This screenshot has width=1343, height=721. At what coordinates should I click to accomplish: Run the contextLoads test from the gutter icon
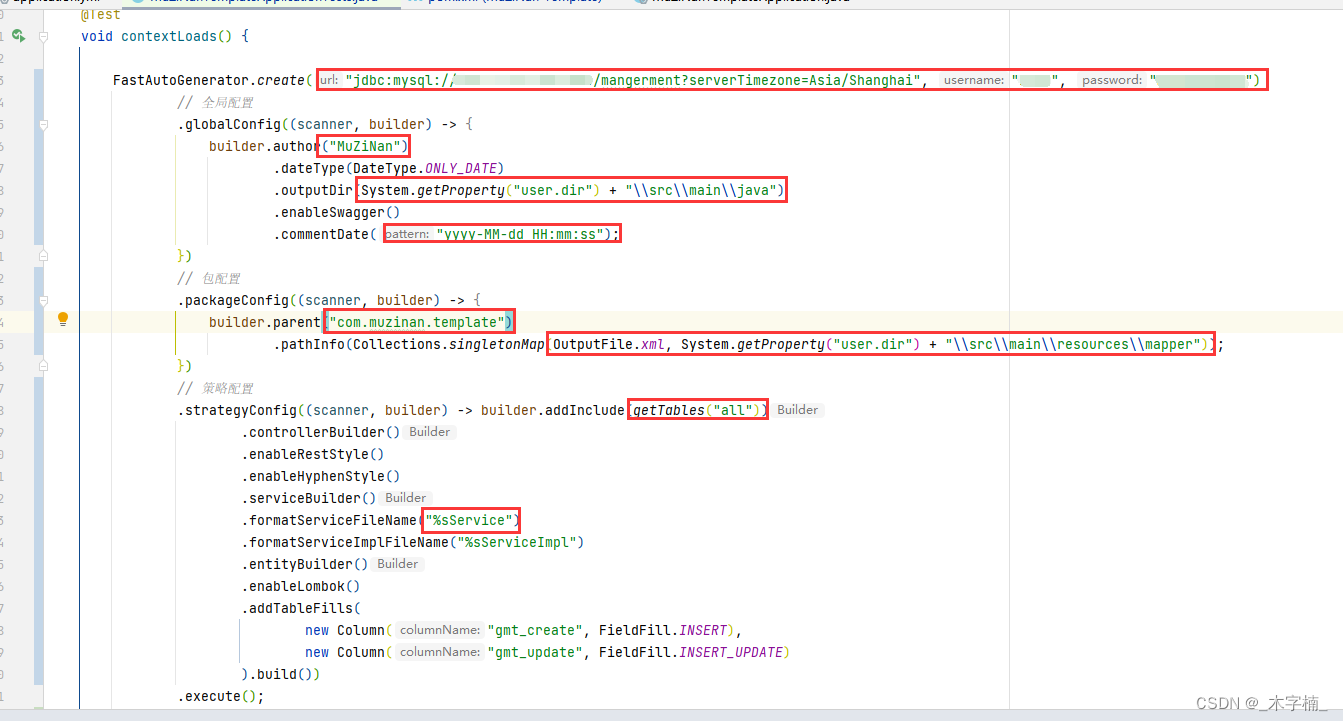[x=18, y=36]
